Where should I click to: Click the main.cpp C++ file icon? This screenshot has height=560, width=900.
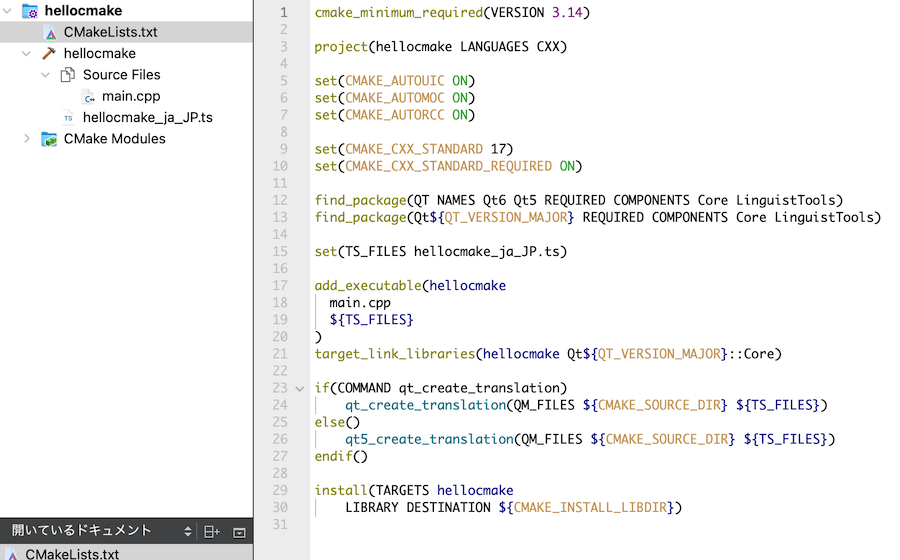[88, 97]
